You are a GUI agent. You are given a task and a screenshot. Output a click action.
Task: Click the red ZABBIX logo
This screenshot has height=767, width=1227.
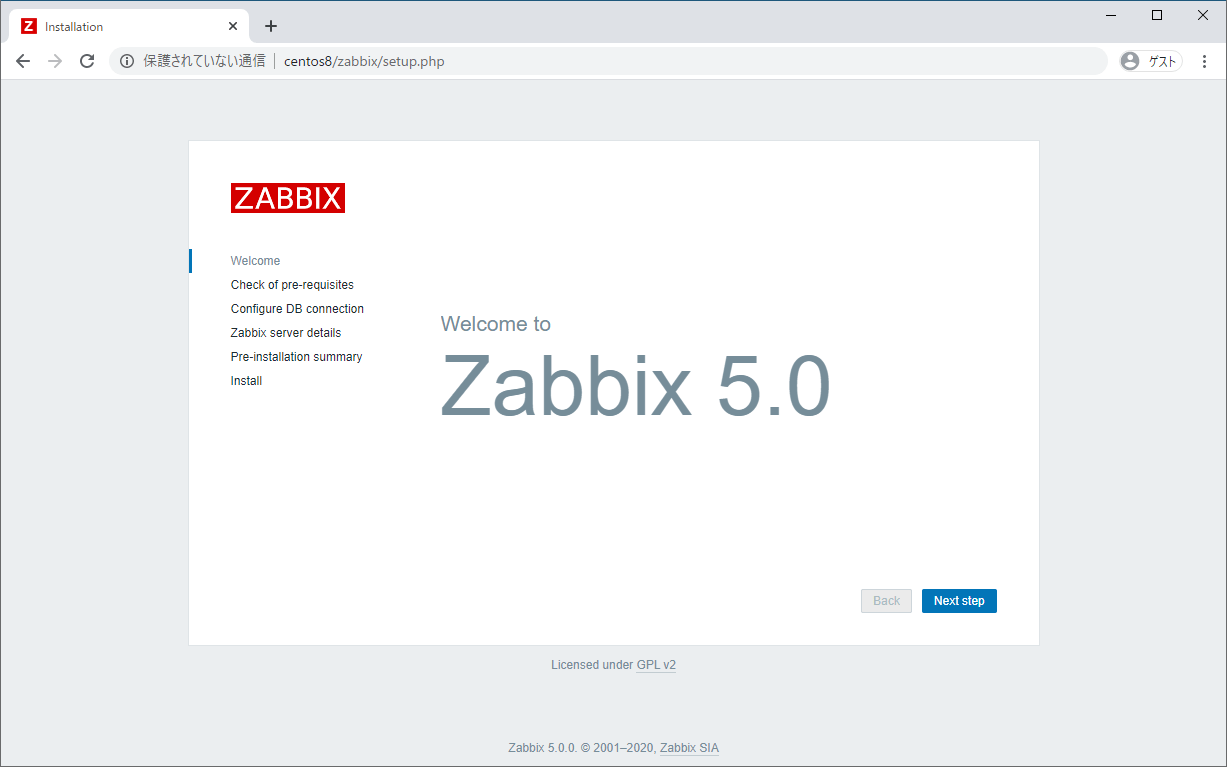click(288, 198)
